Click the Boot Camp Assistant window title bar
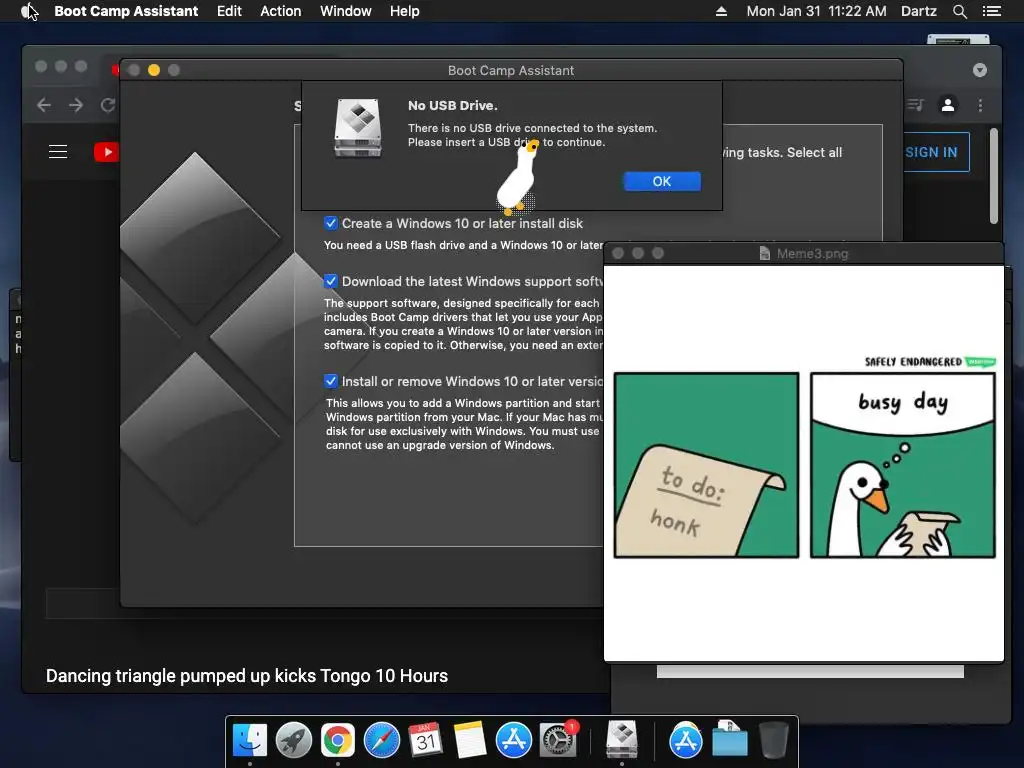The width and height of the screenshot is (1024, 768). click(511, 71)
